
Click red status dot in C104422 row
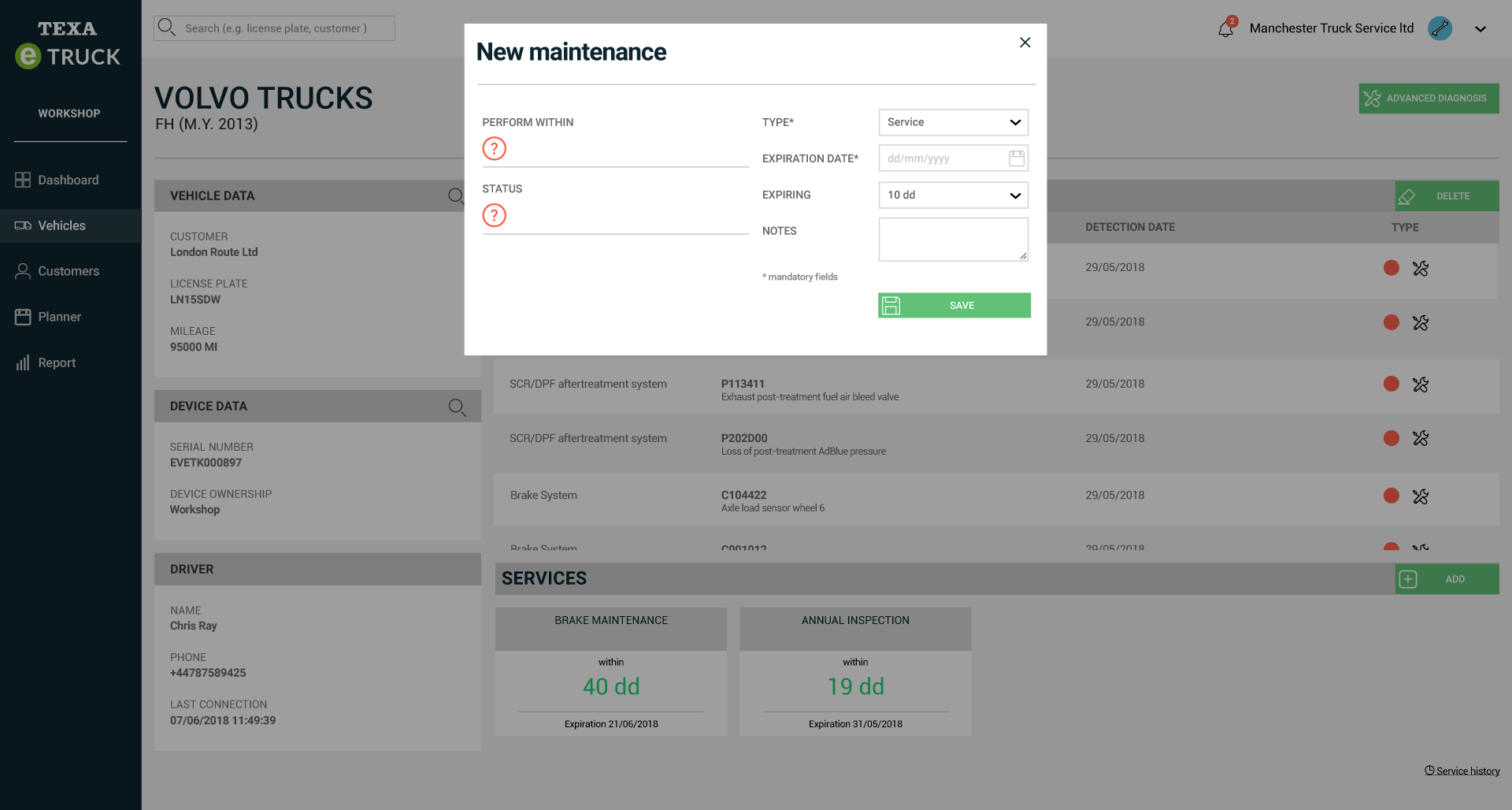[1392, 496]
